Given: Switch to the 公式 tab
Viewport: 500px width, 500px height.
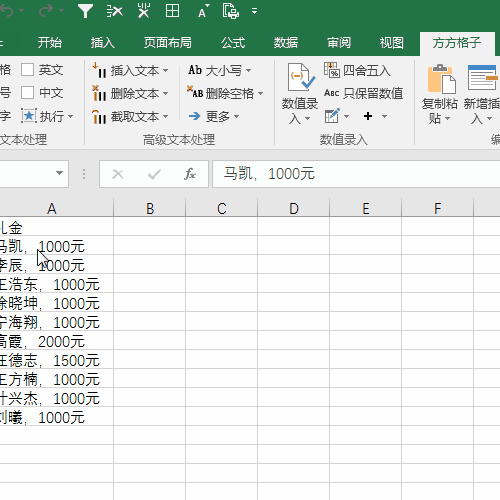Looking at the screenshot, I should [233, 43].
